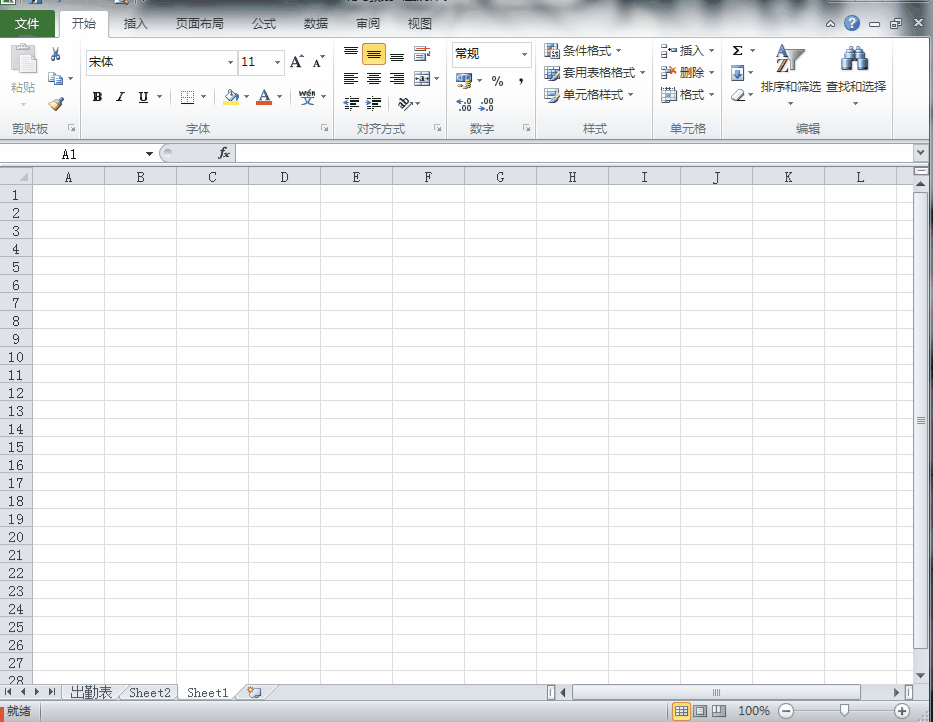Click the Copy icon in clipboard group
933x722 pixels.
(55, 79)
